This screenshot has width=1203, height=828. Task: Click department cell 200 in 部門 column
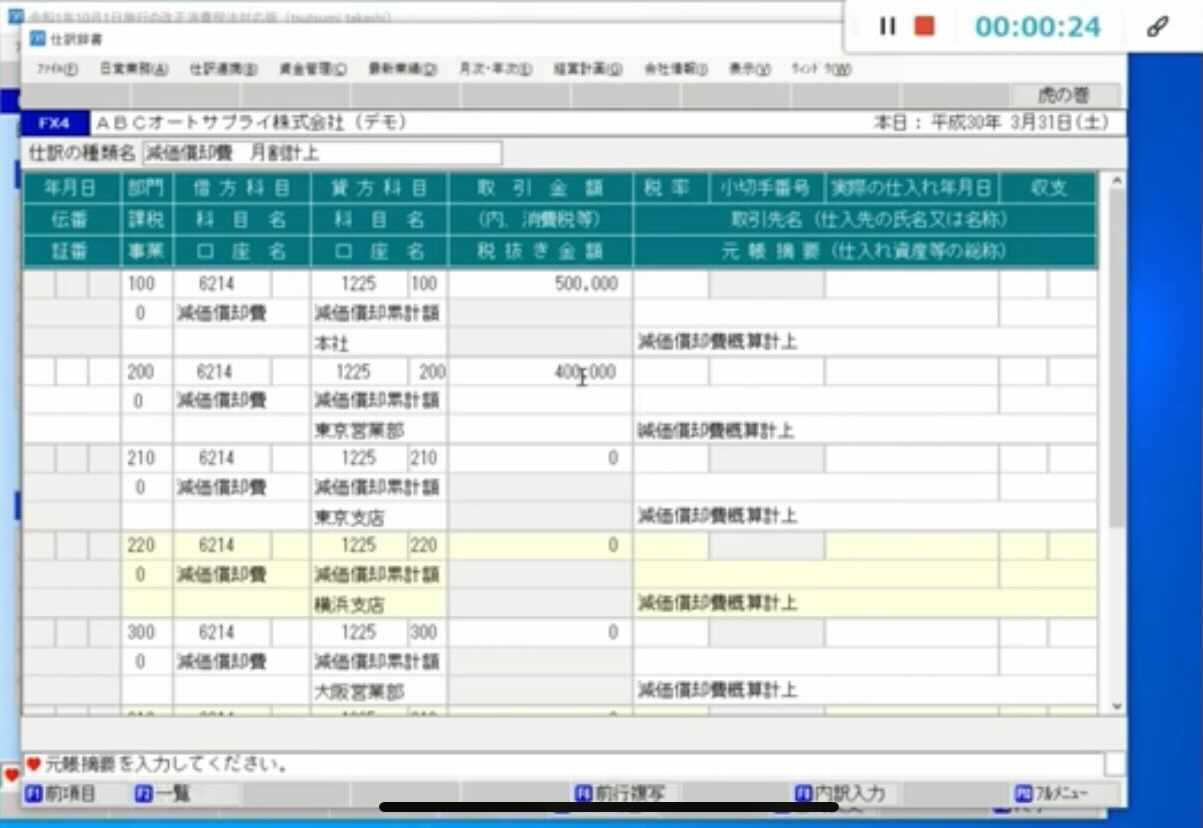[x=147, y=372]
